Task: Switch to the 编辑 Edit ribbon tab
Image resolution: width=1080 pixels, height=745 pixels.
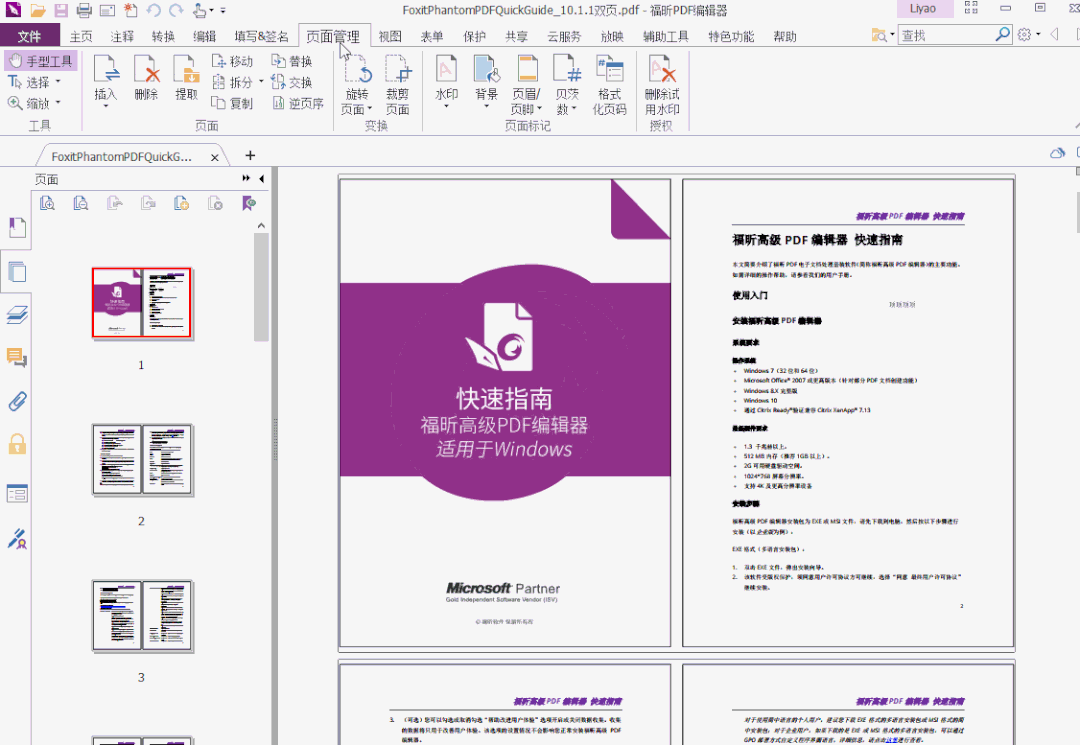Action: click(x=205, y=36)
